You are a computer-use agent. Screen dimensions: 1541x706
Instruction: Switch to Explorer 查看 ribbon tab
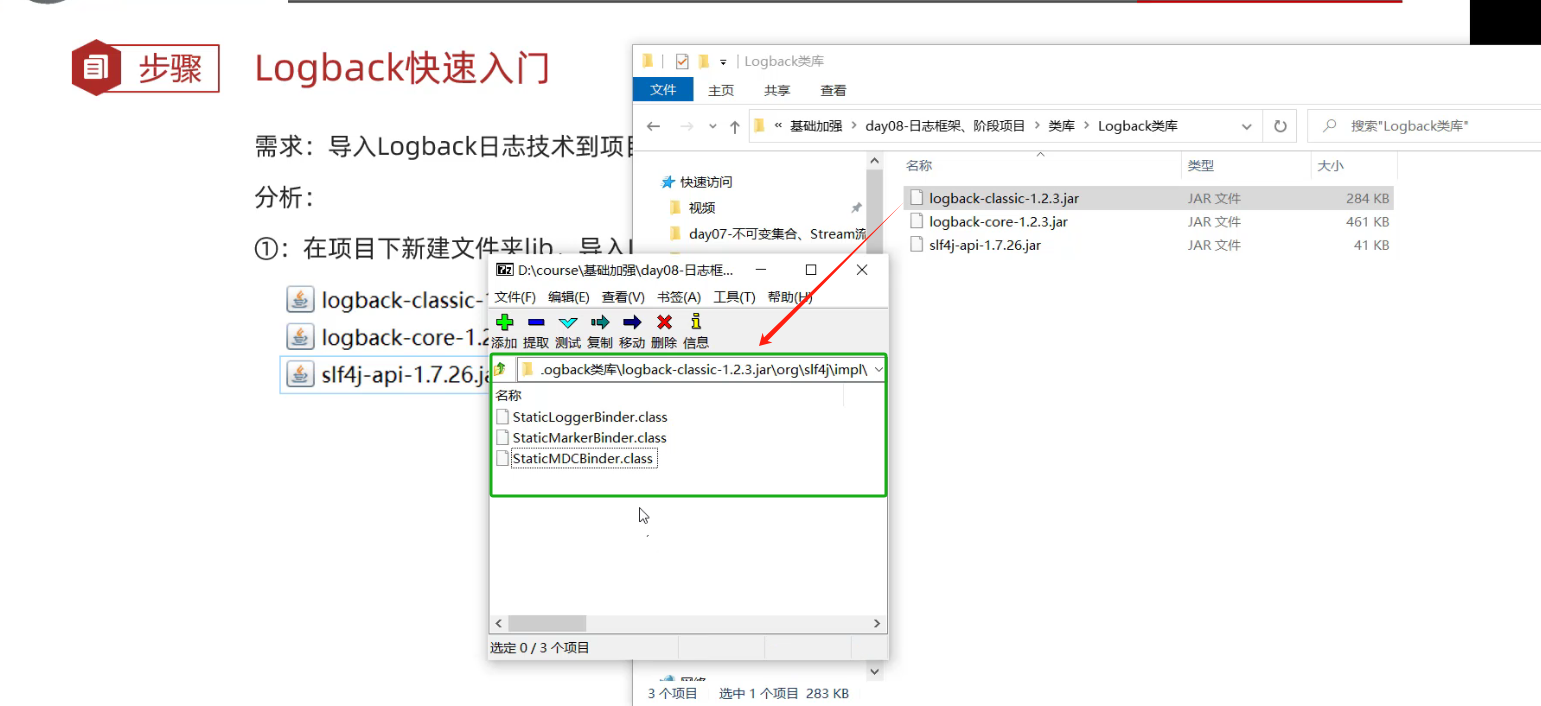tap(833, 90)
